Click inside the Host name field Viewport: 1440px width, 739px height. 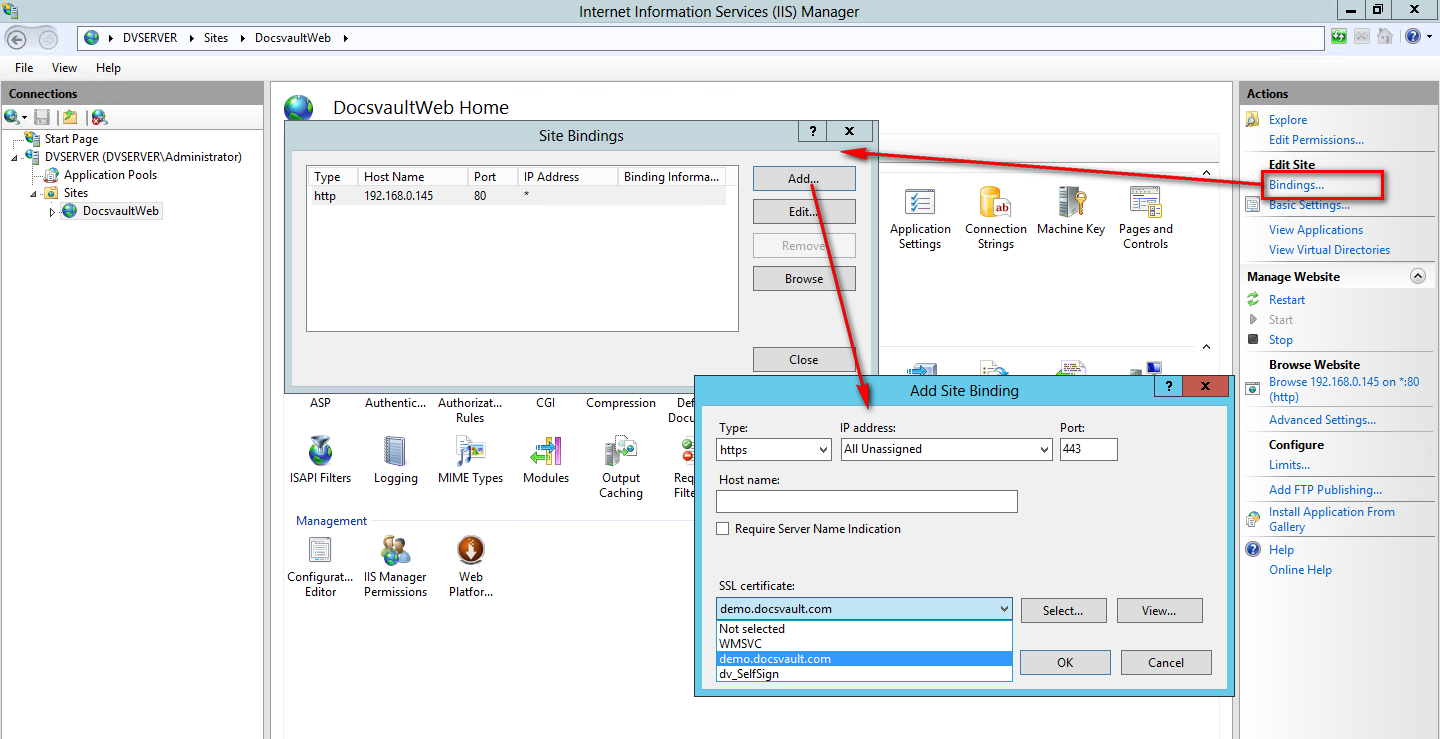866,502
